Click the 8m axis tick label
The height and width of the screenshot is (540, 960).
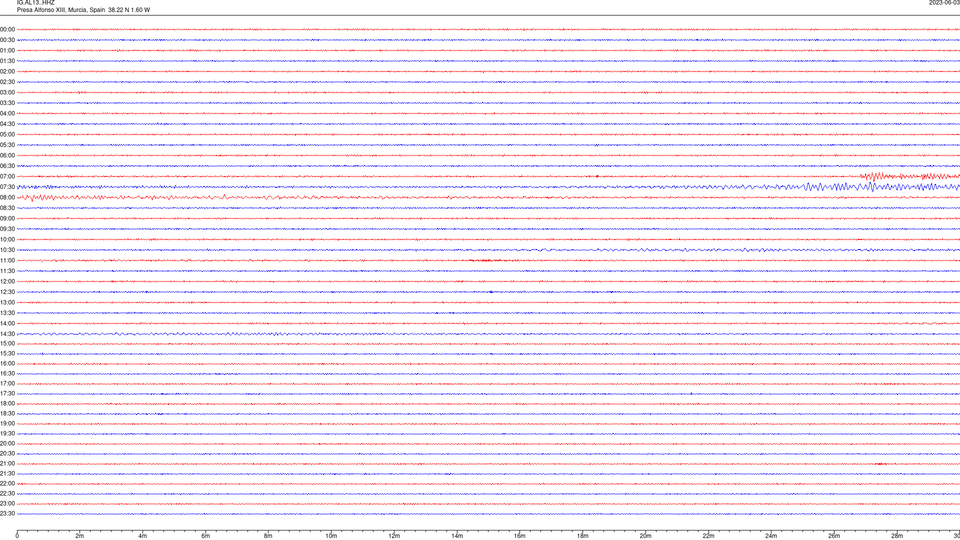pos(268,536)
